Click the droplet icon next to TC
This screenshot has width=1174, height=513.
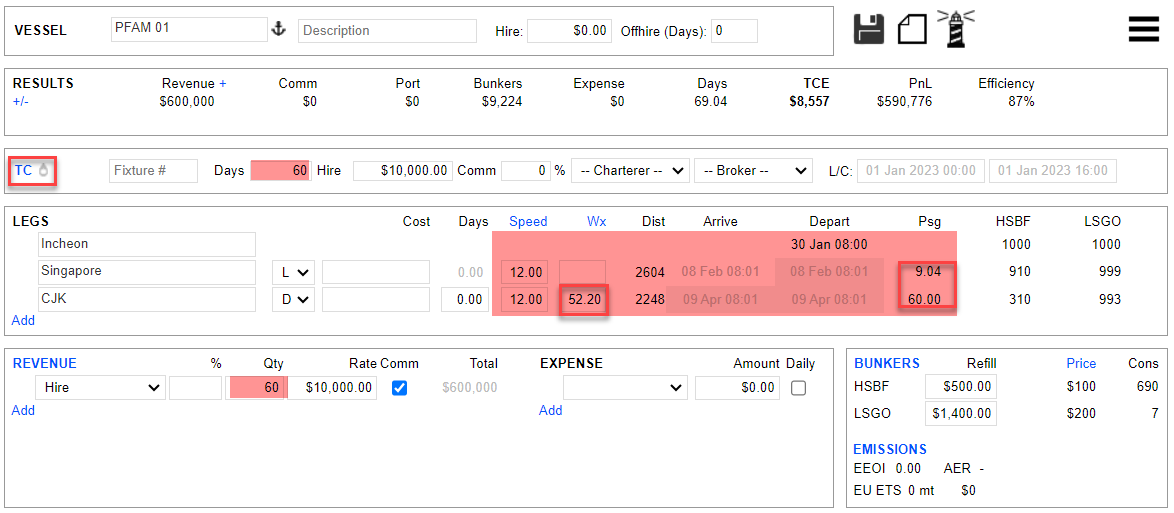(43, 171)
